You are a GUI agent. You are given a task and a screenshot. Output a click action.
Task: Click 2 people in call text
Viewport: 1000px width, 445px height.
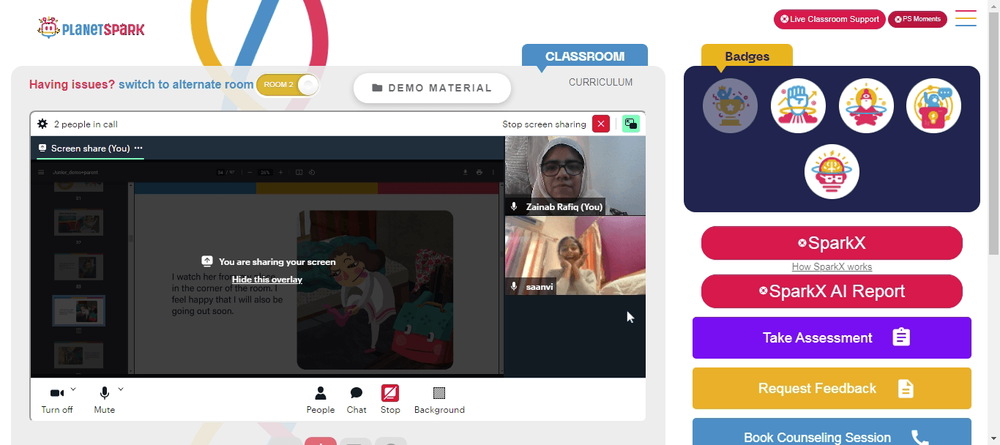point(85,124)
